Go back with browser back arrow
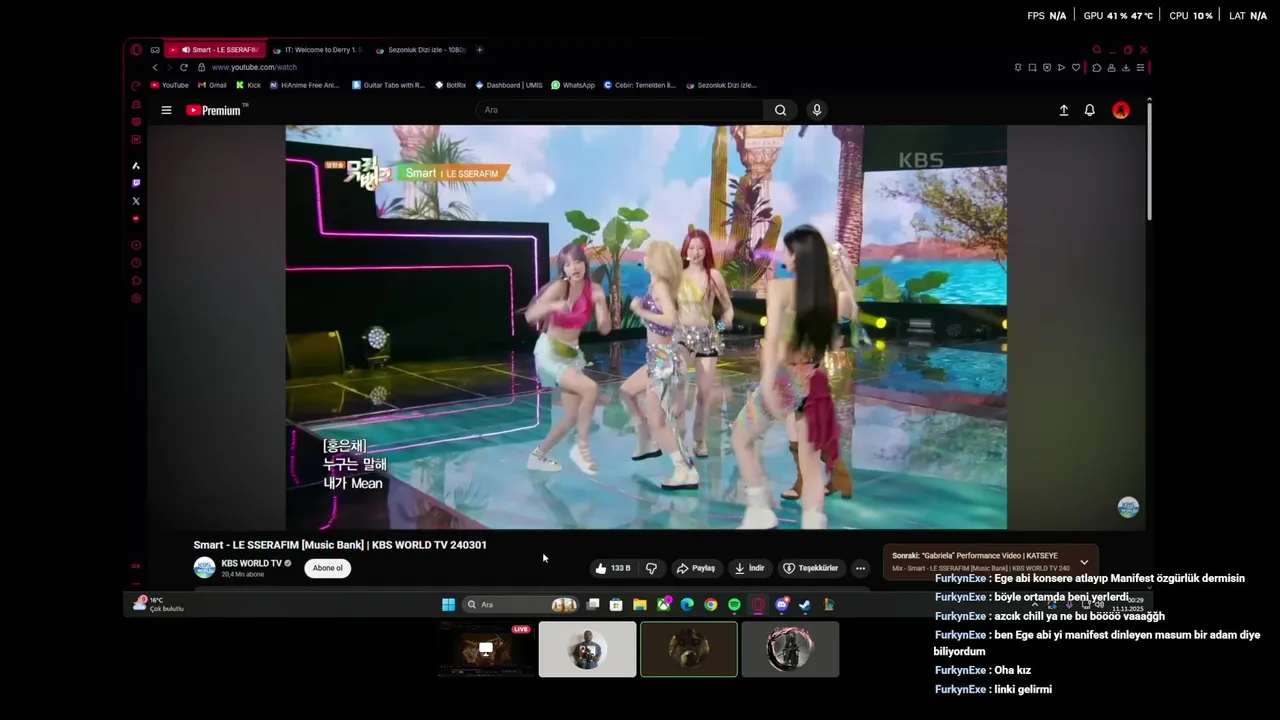 155,67
